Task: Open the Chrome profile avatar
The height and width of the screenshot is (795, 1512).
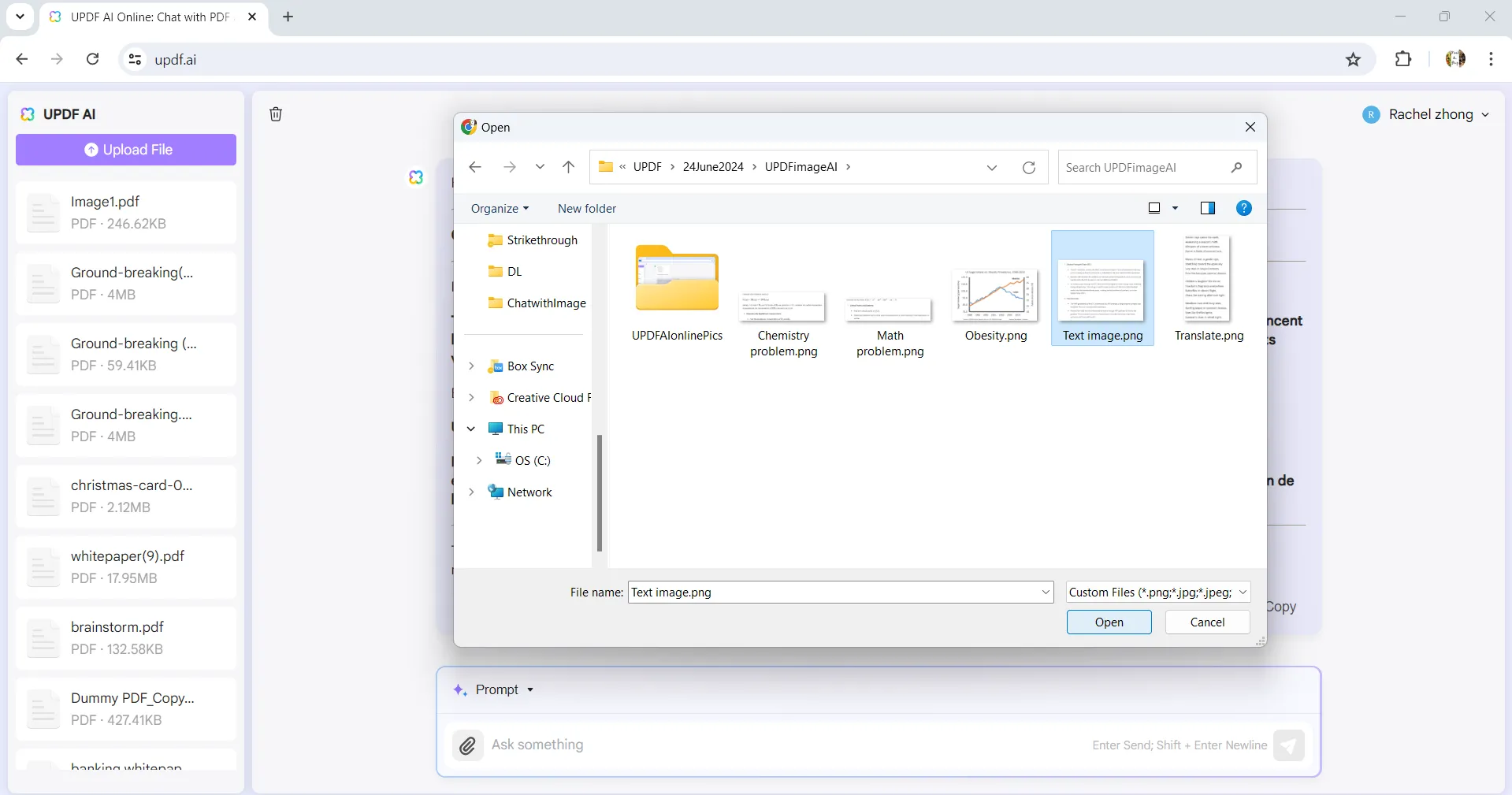Action: [x=1455, y=59]
